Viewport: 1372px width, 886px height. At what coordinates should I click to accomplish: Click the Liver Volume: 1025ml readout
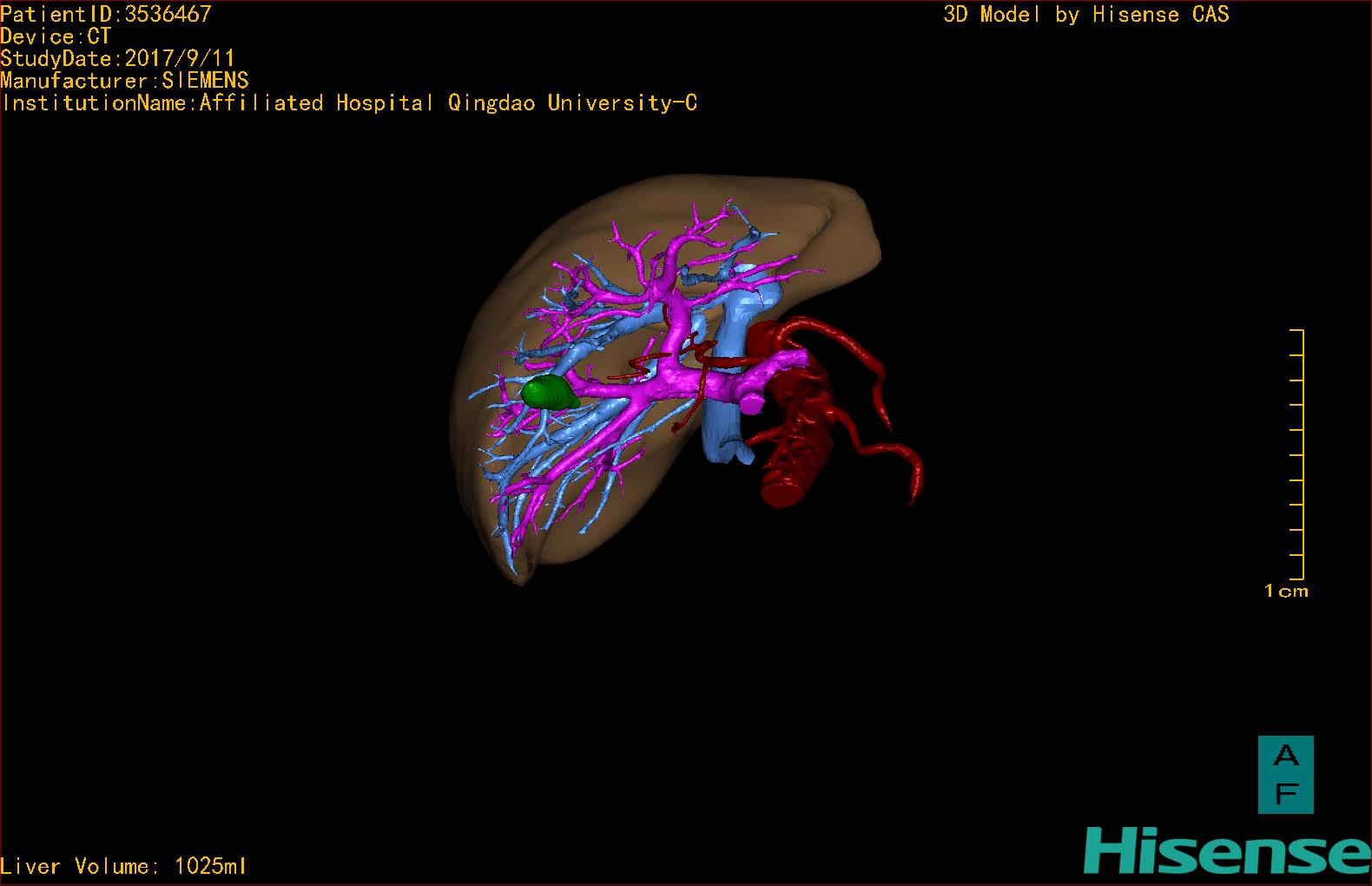(123, 866)
